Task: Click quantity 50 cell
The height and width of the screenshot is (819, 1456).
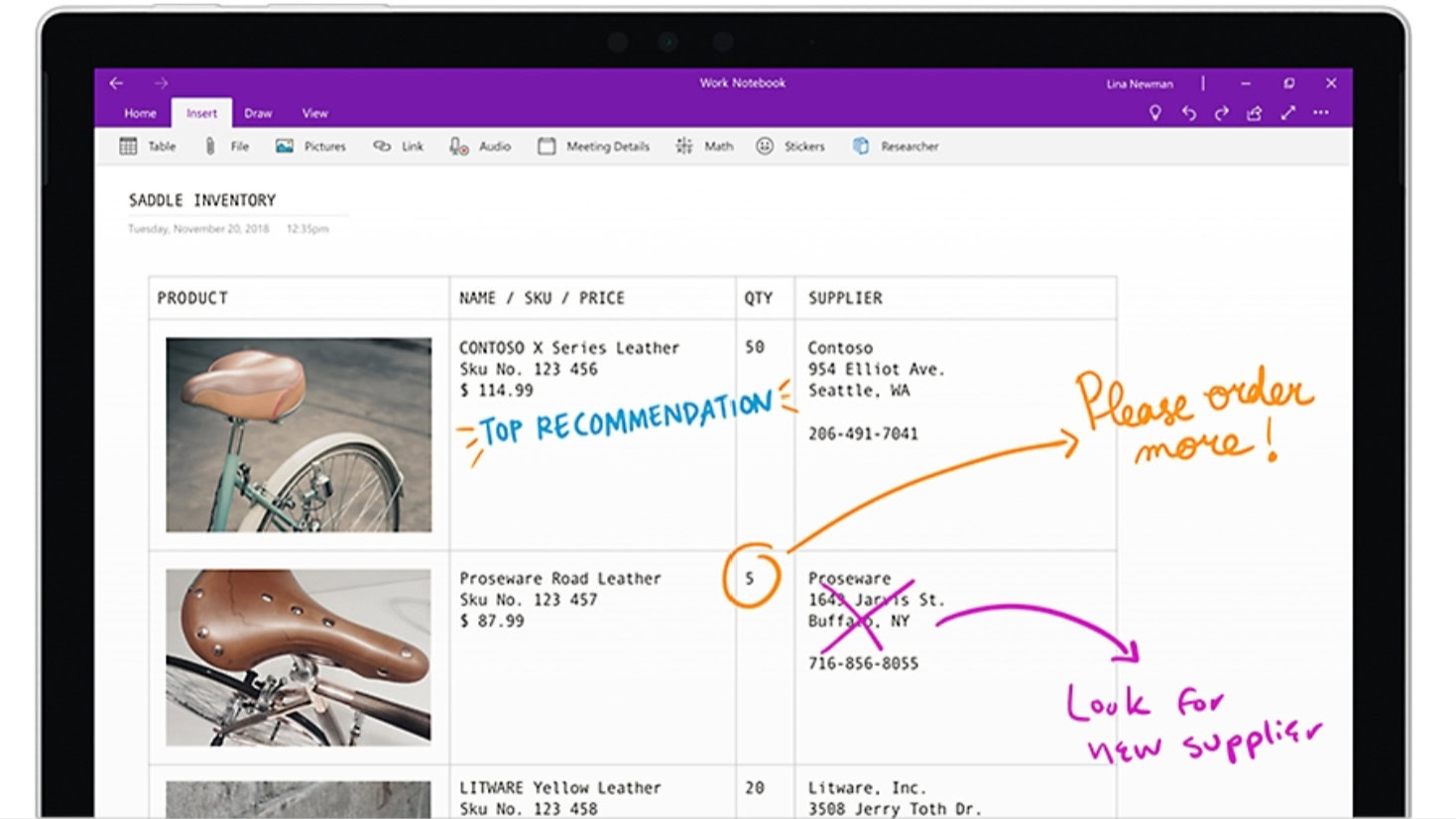Action: click(755, 347)
